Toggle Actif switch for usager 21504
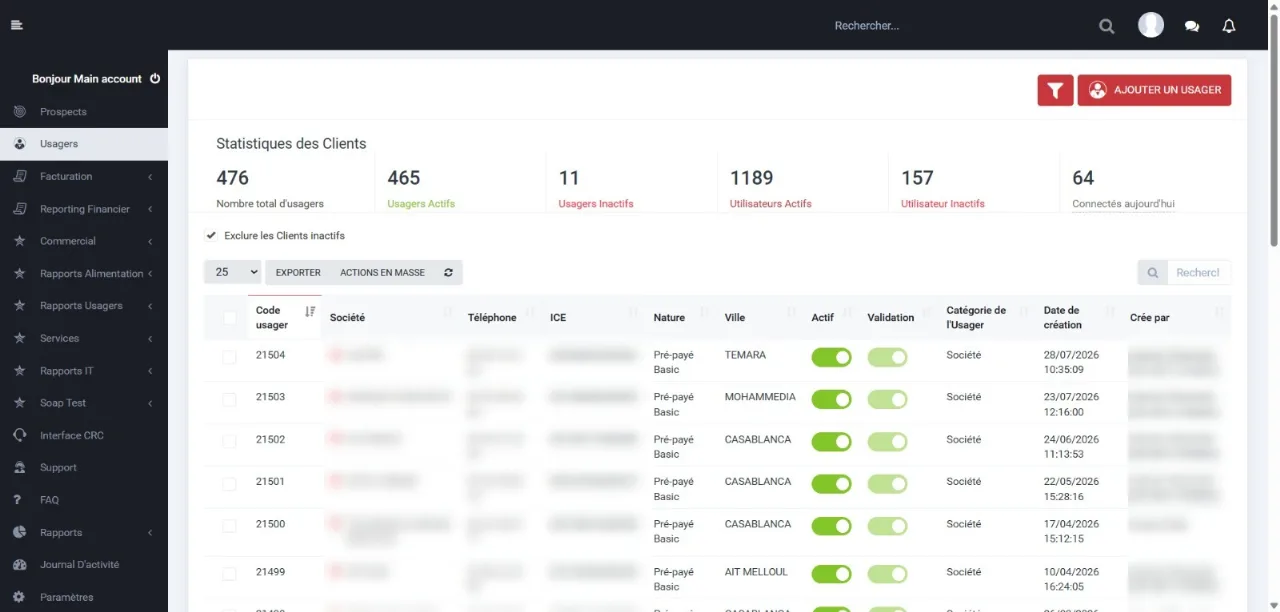Screen dimensions: 1280x612 (x=831, y=357)
